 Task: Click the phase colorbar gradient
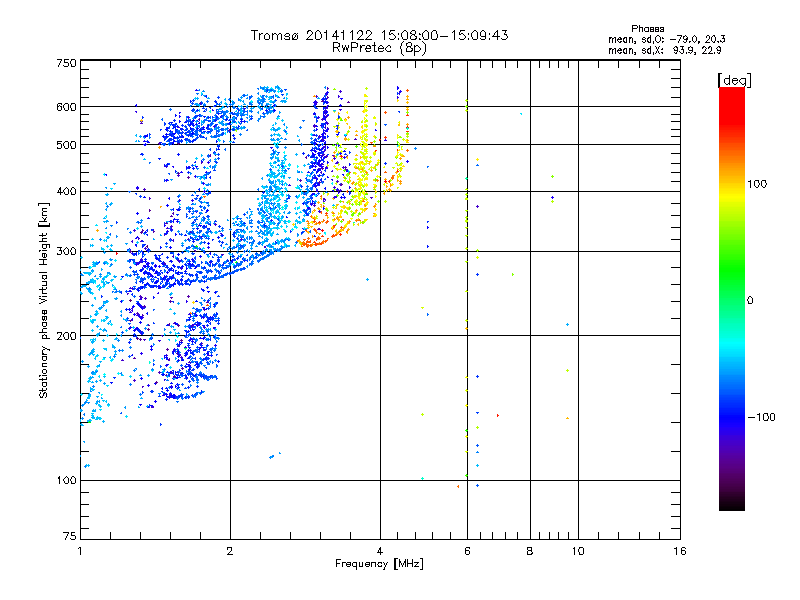point(732,299)
